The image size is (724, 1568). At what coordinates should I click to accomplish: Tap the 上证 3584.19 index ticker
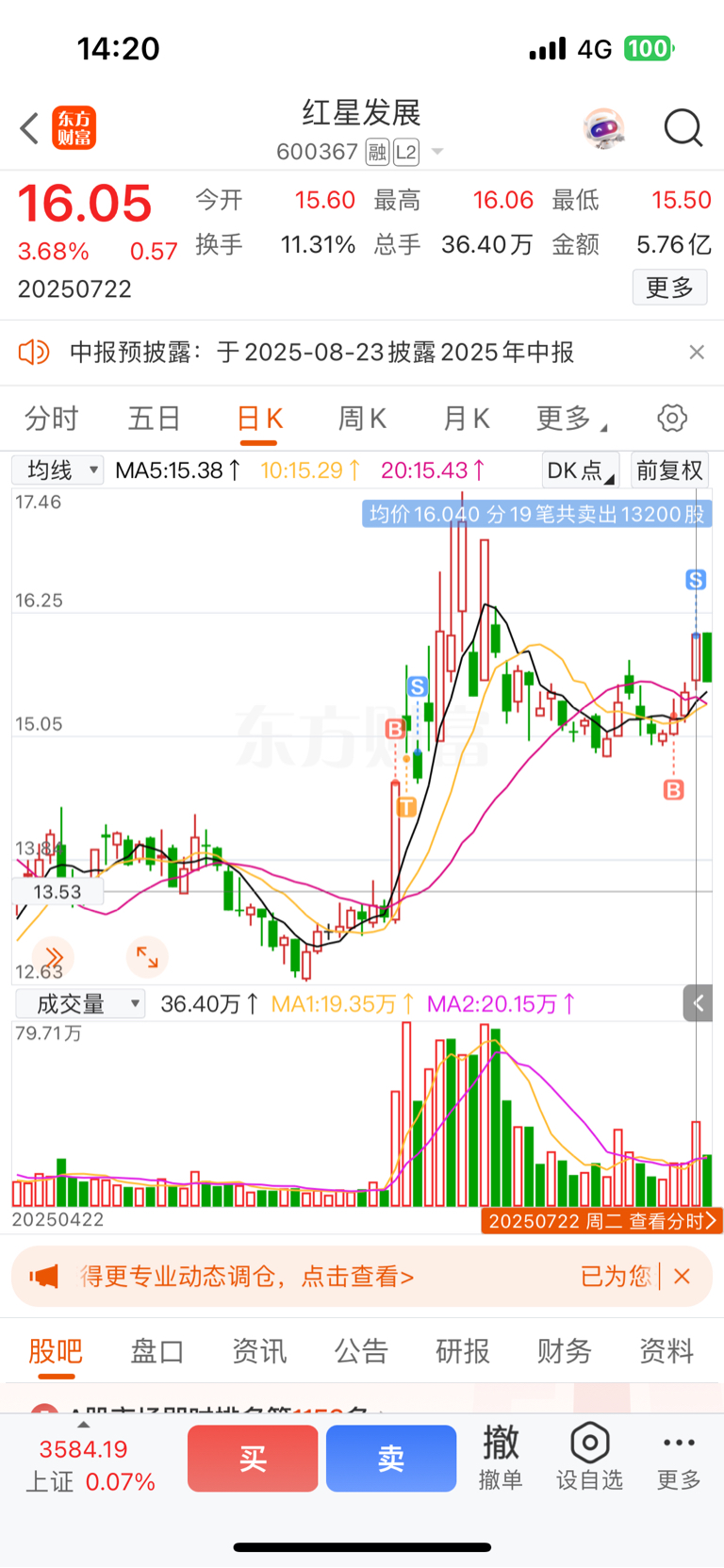[x=90, y=1465]
